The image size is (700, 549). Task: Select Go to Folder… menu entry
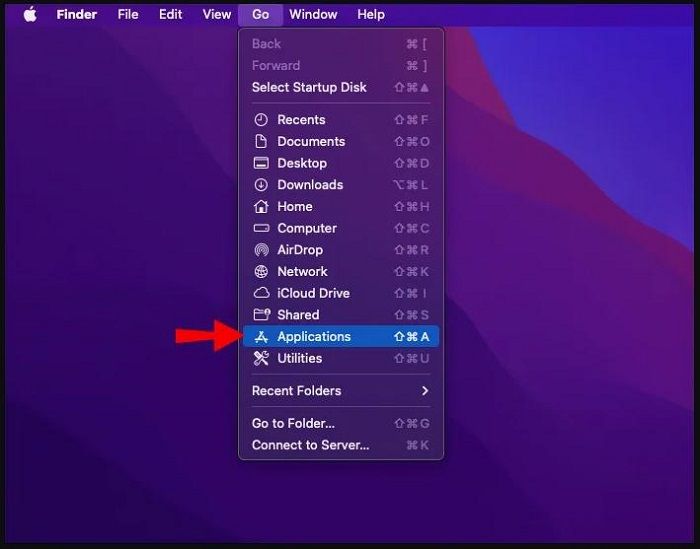(293, 424)
